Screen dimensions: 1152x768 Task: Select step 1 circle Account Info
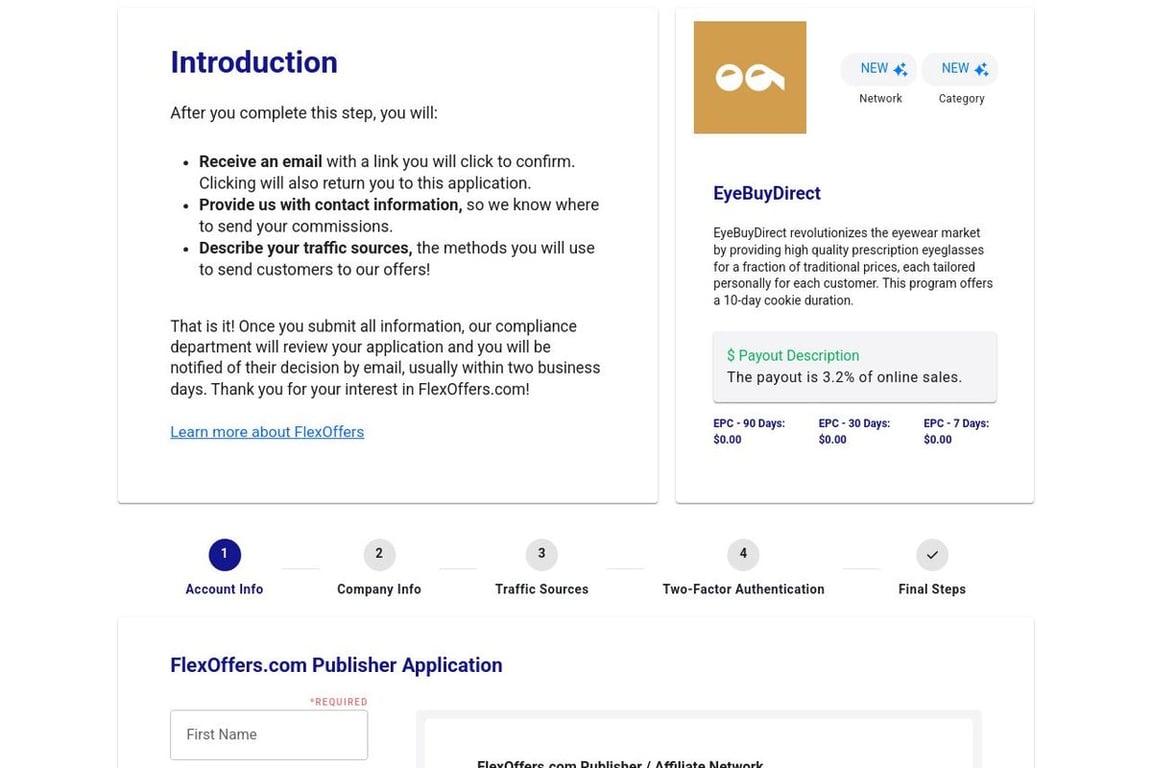pyautogui.click(x=224, y=554)
